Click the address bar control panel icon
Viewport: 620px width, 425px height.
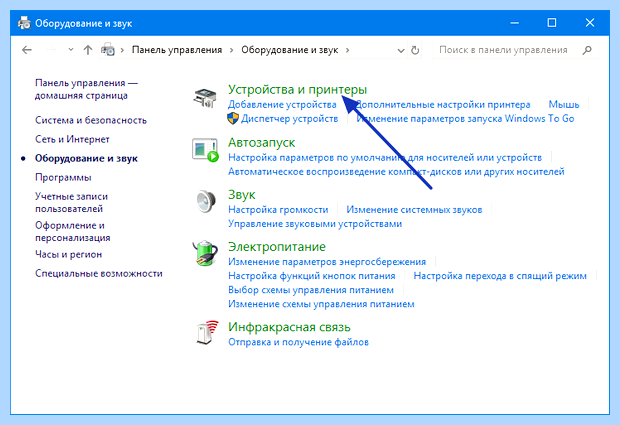coord(108,50)
